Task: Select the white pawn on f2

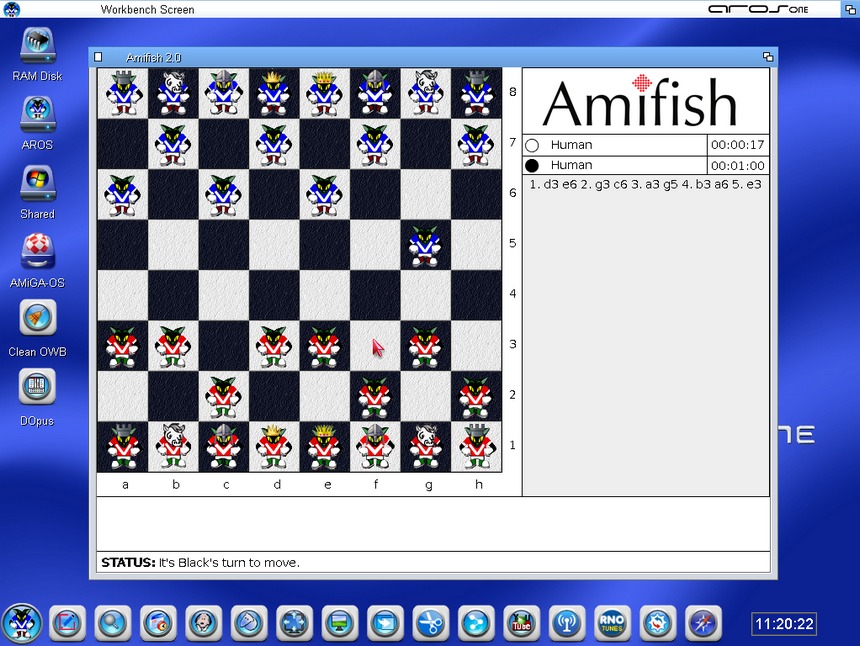Action: (375, 397)
